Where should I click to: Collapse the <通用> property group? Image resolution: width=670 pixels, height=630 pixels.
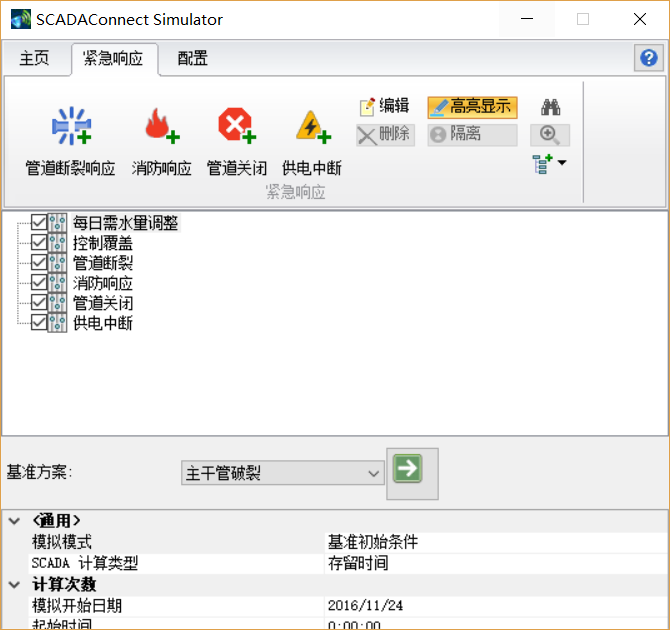point(15,521)
